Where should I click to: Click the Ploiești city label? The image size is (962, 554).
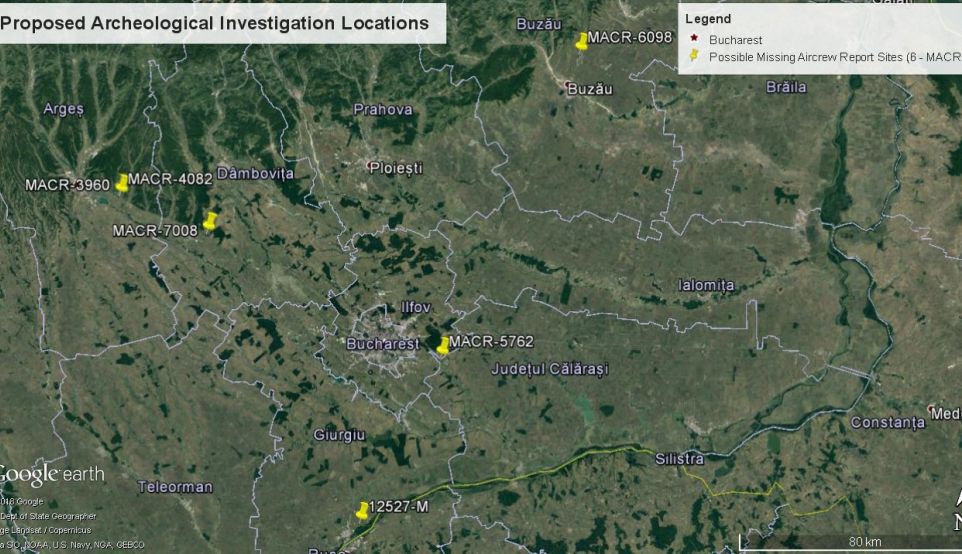click(397, 169)
